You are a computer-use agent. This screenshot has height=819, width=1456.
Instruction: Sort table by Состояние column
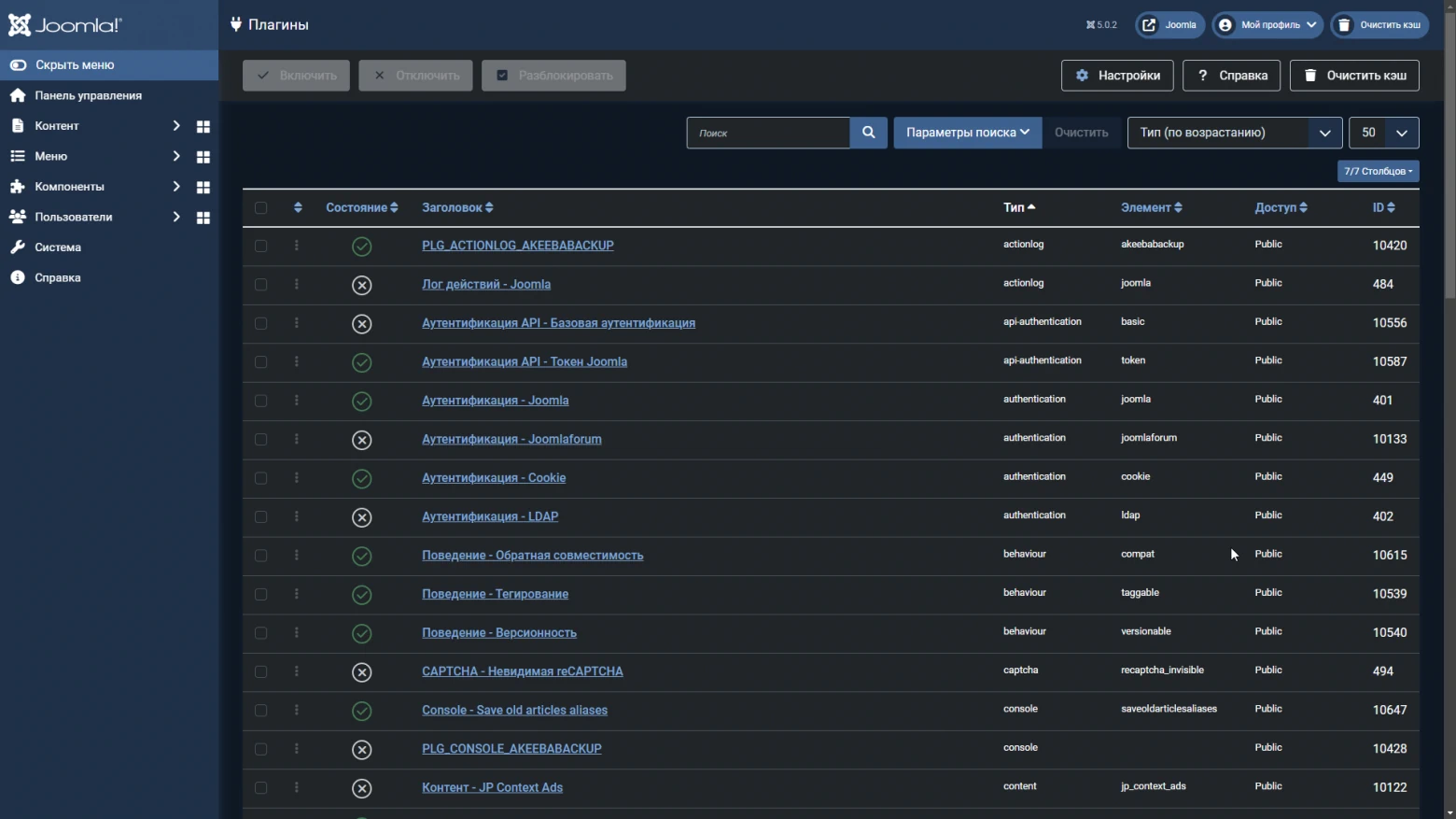[x=362, y=207]
